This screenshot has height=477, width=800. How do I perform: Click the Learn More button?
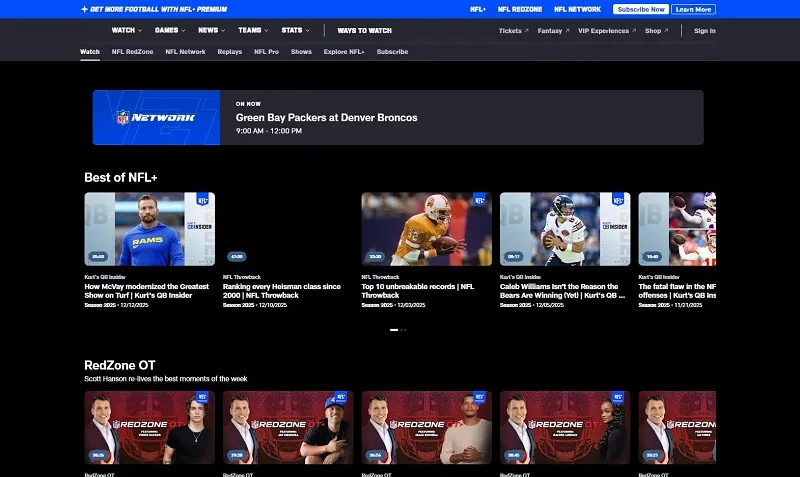[693, 9]
